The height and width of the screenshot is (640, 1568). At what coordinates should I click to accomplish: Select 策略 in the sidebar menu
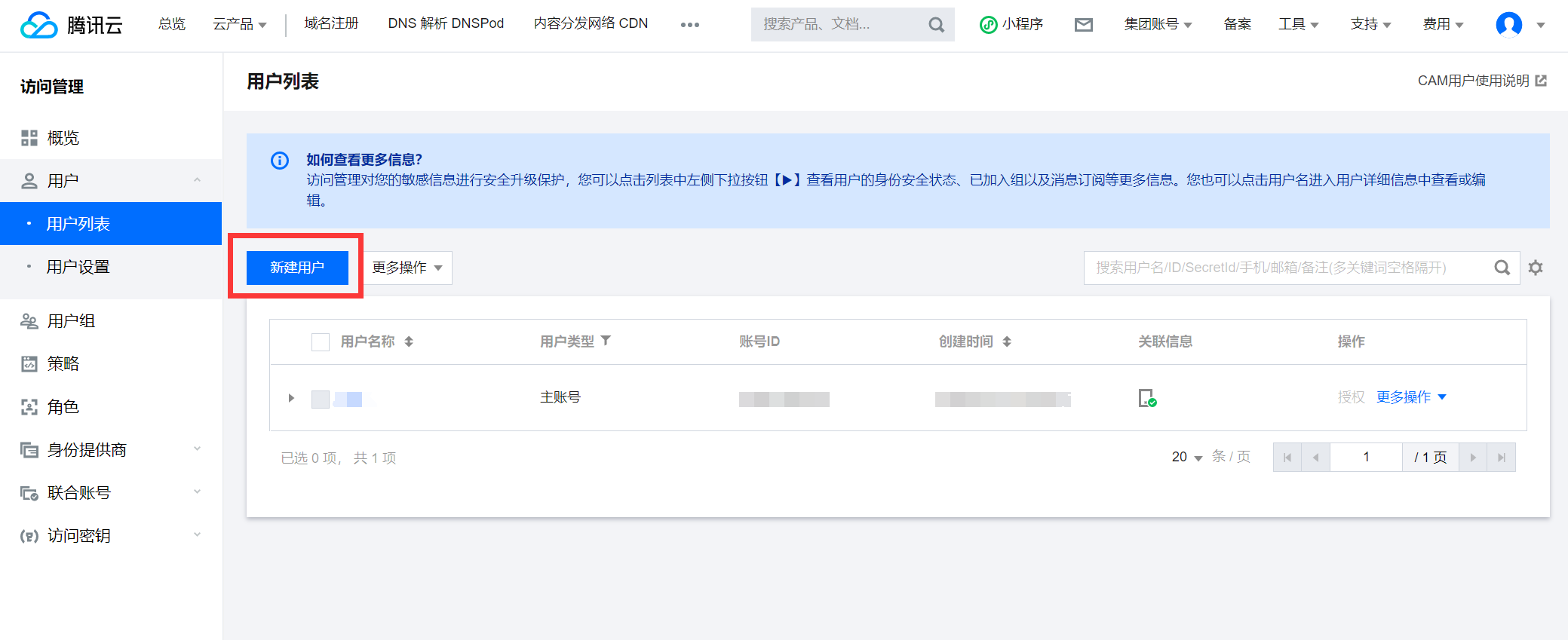(63, 364)
